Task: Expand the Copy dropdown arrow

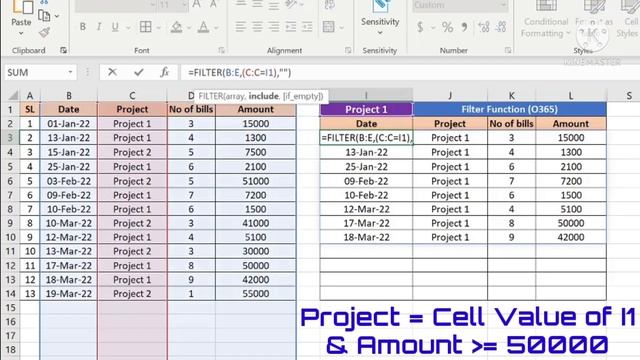Action: [x=57, y=16]
